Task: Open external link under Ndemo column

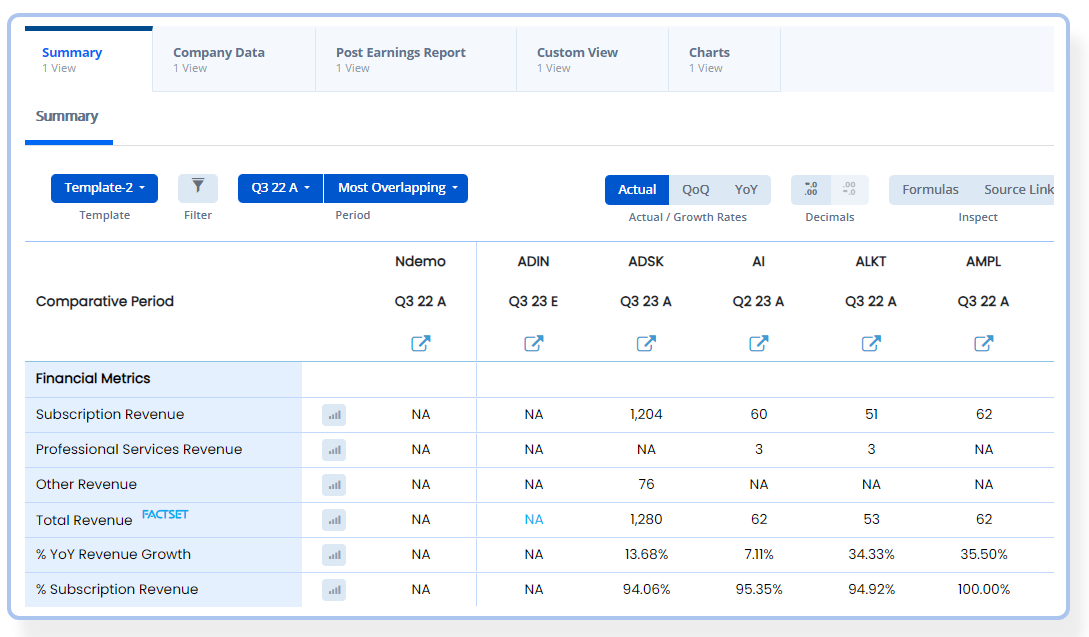Action: point(421,343)
